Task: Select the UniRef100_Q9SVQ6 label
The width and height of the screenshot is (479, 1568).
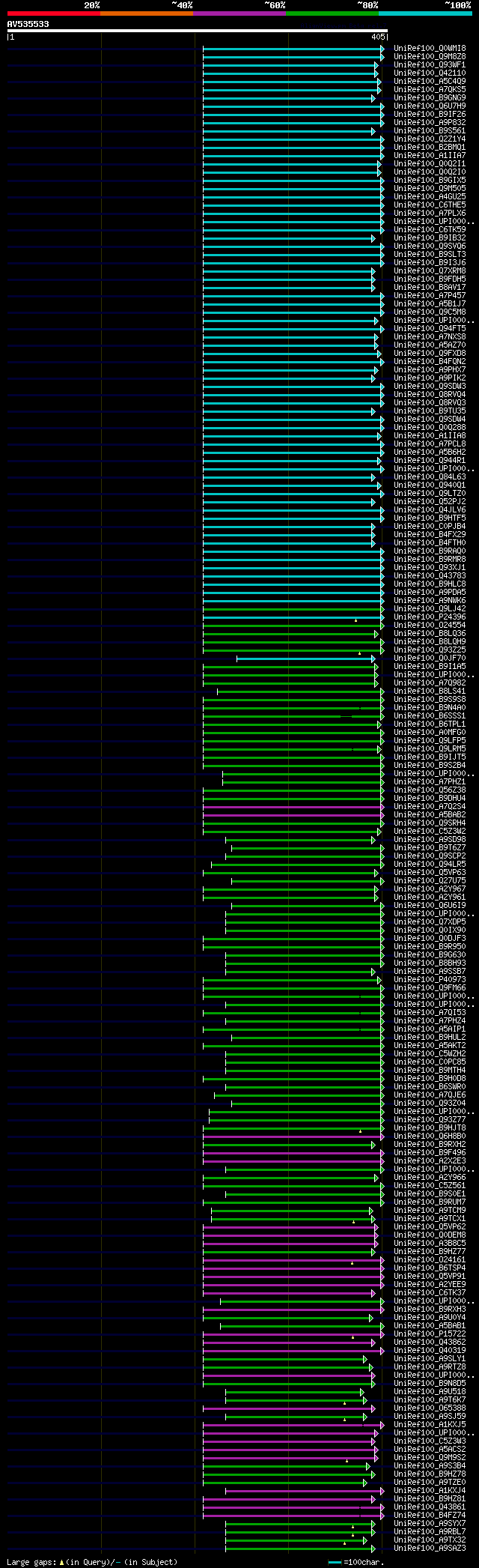Action: tap(430, 246)
